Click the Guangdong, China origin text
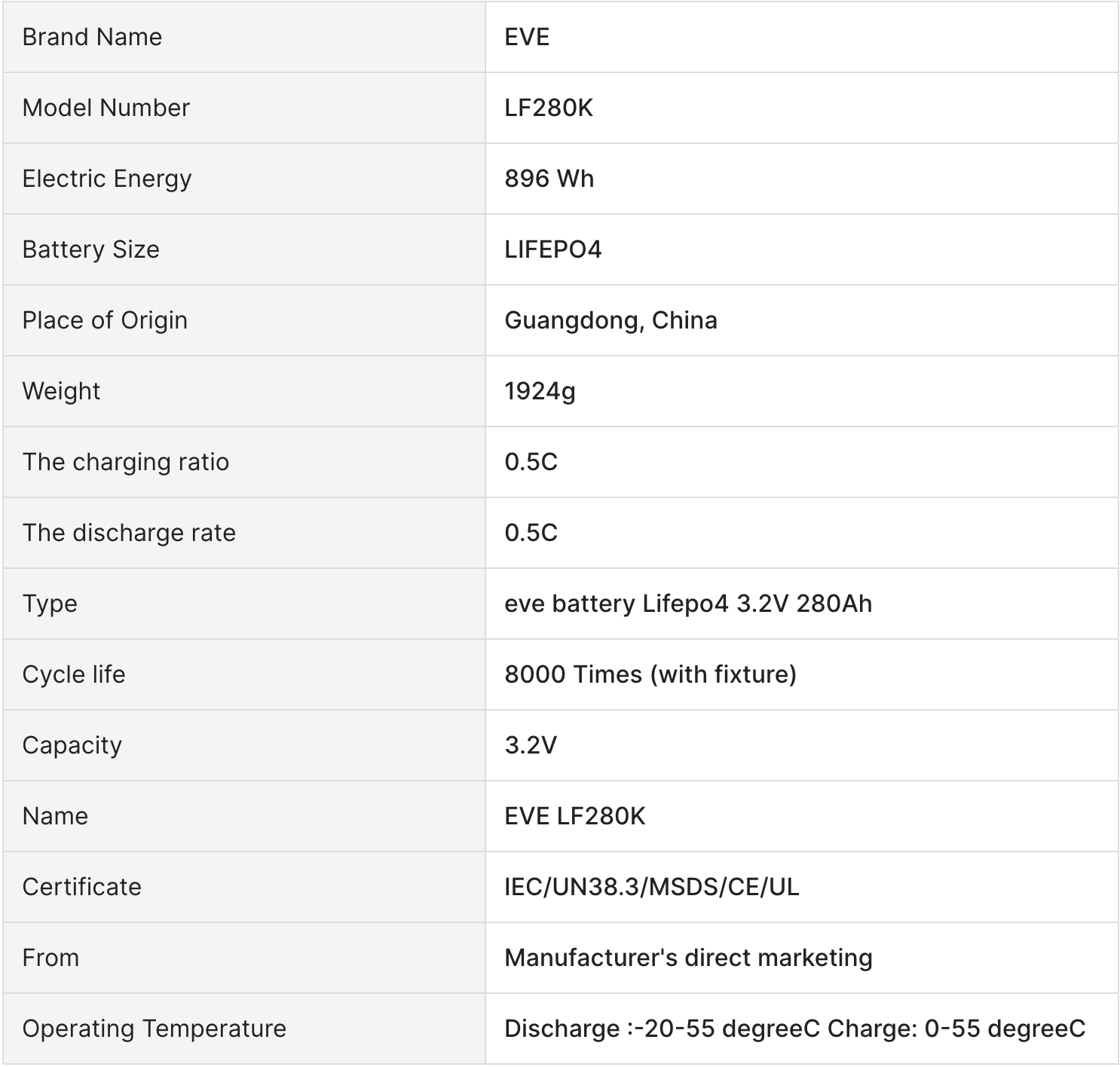This screenshot has height=1067, width=1120. pyautogui.click(x=610, y=320)
